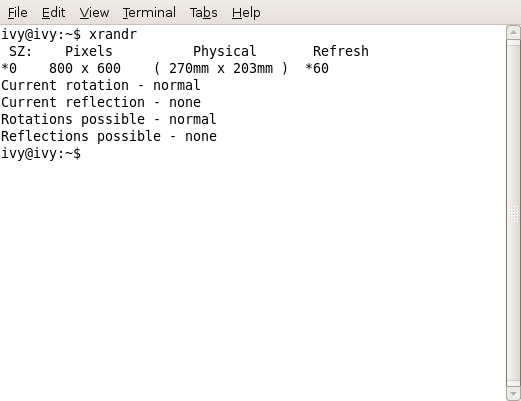This screenshot has width=521, height=401.
Task: Click the 800 x 600 resolution text
Action: [85, 68]
